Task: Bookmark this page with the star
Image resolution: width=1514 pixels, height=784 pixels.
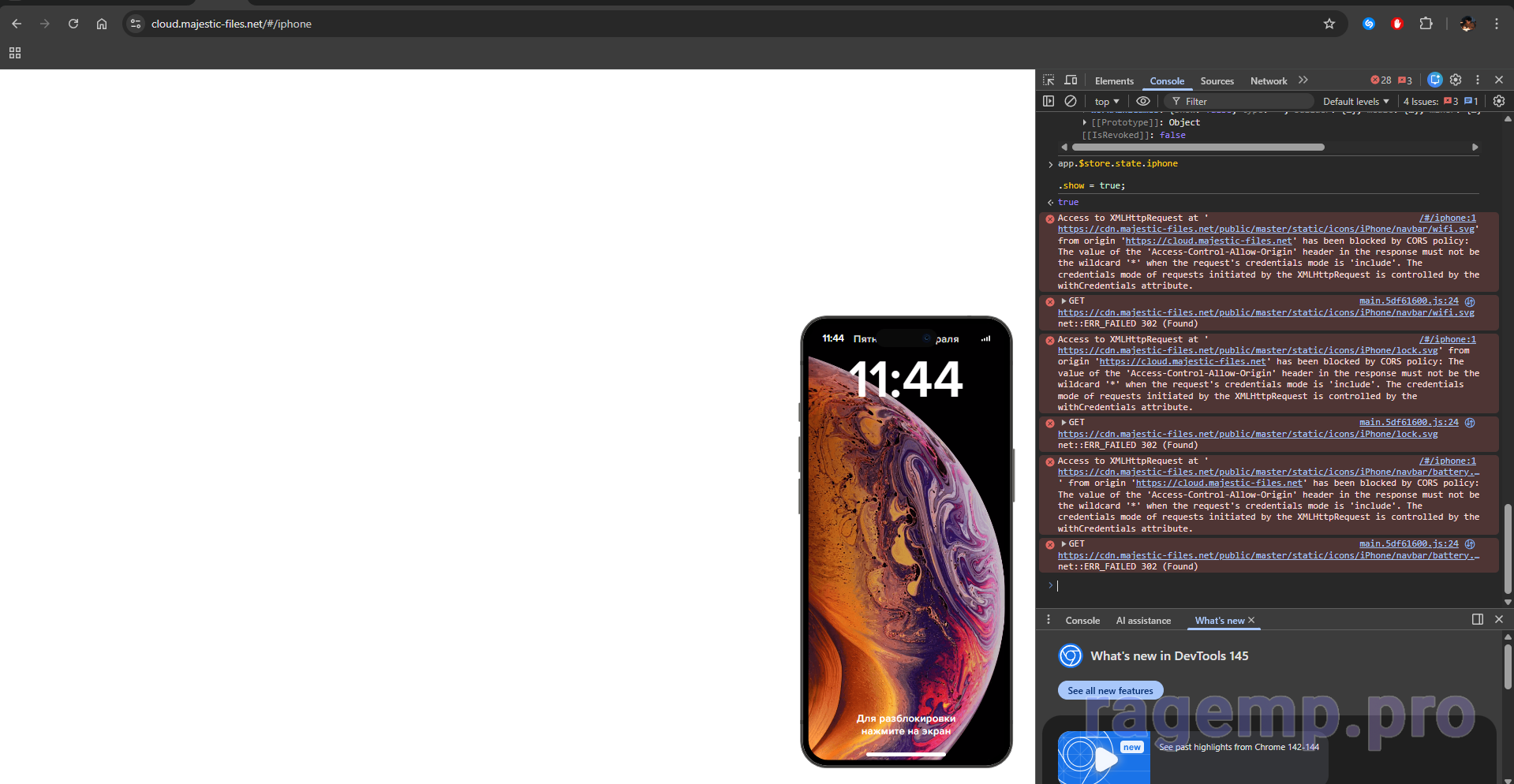Action: (1329, 24)
